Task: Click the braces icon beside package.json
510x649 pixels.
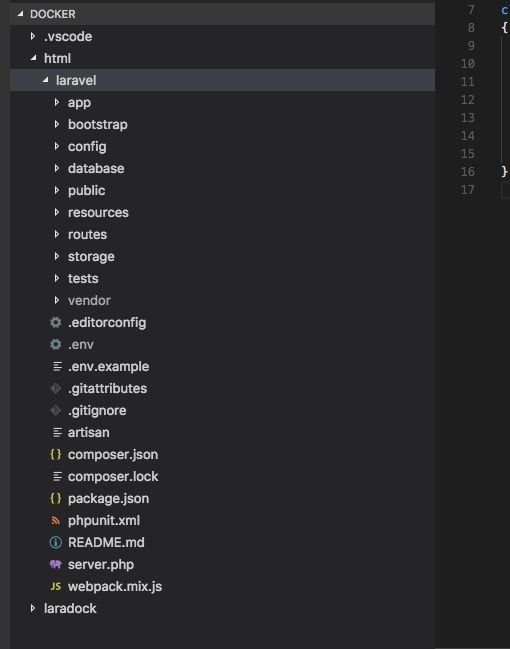Action: click(x=55, y=498)
